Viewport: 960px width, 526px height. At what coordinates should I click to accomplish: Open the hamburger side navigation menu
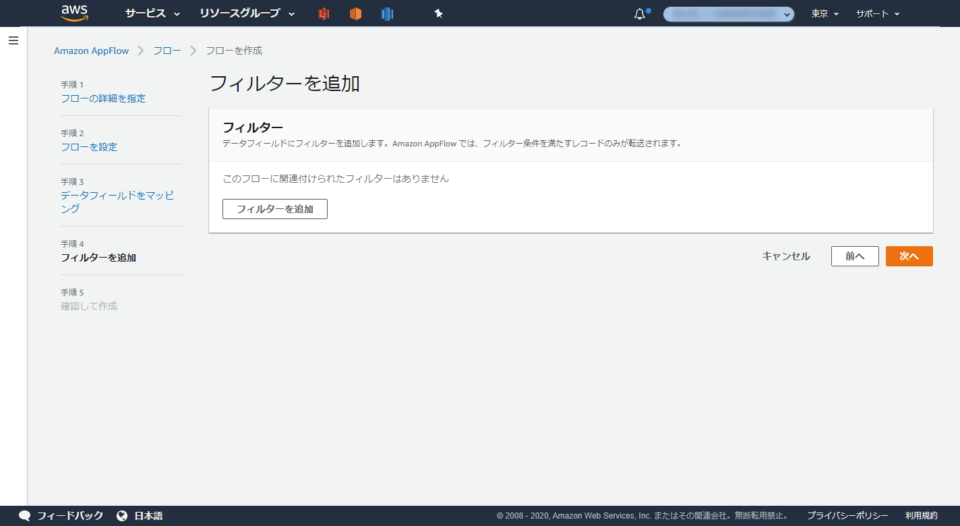tap(13, 40)
